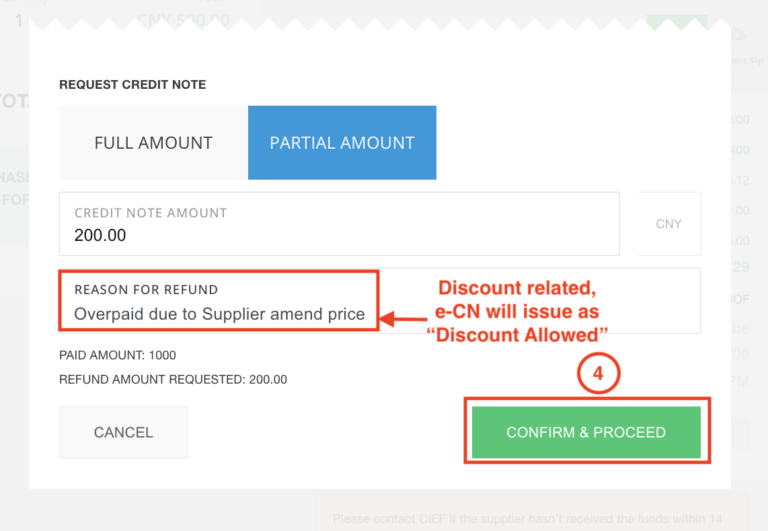Click the REQUEST CREDIT NOTE heading
Image resolution: width=768 pixels, height=531 pixels.
click(133, 85)
